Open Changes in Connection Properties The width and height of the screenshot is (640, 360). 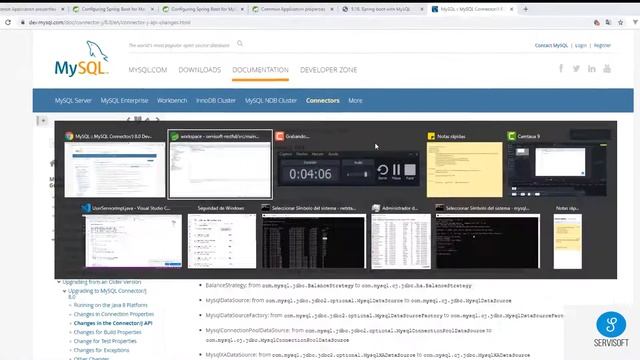pyautogui.click(x=114, y=314)
